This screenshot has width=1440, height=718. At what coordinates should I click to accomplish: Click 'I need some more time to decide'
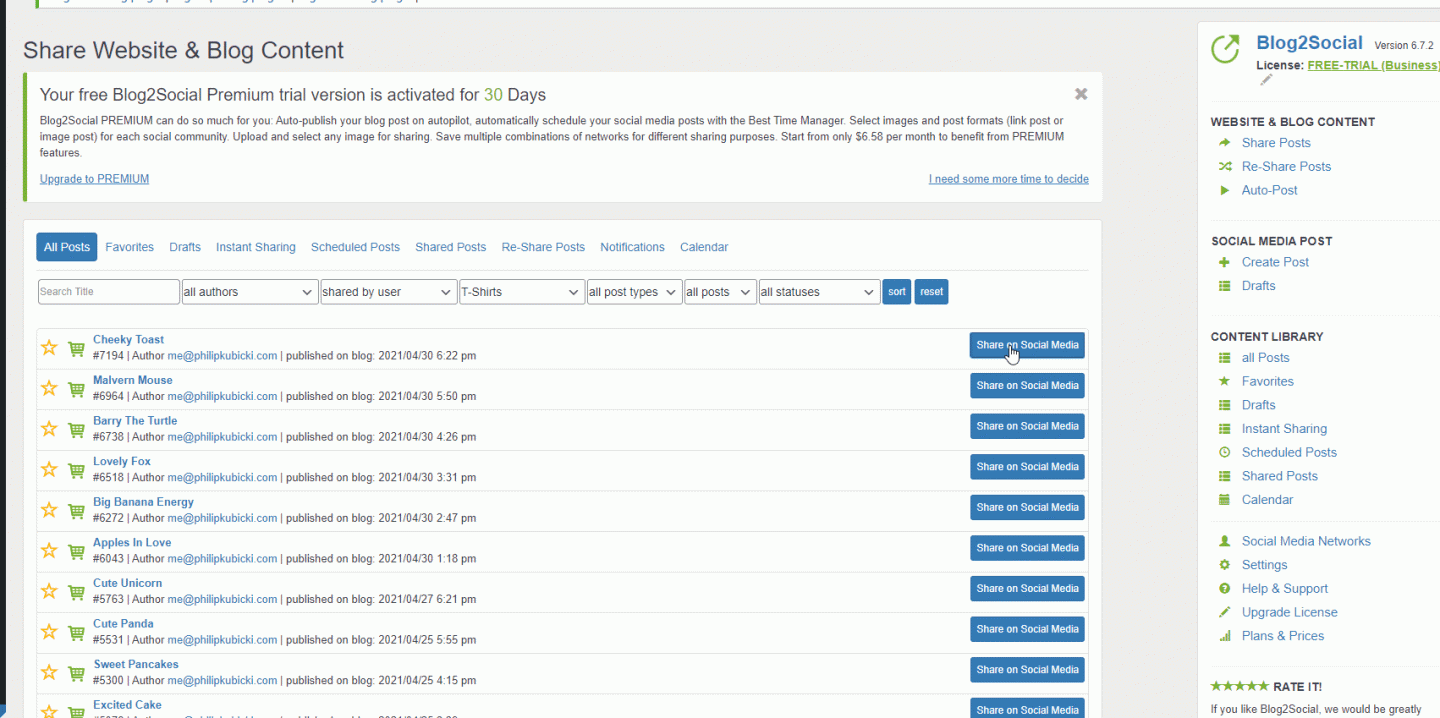tap(1009, 179)
